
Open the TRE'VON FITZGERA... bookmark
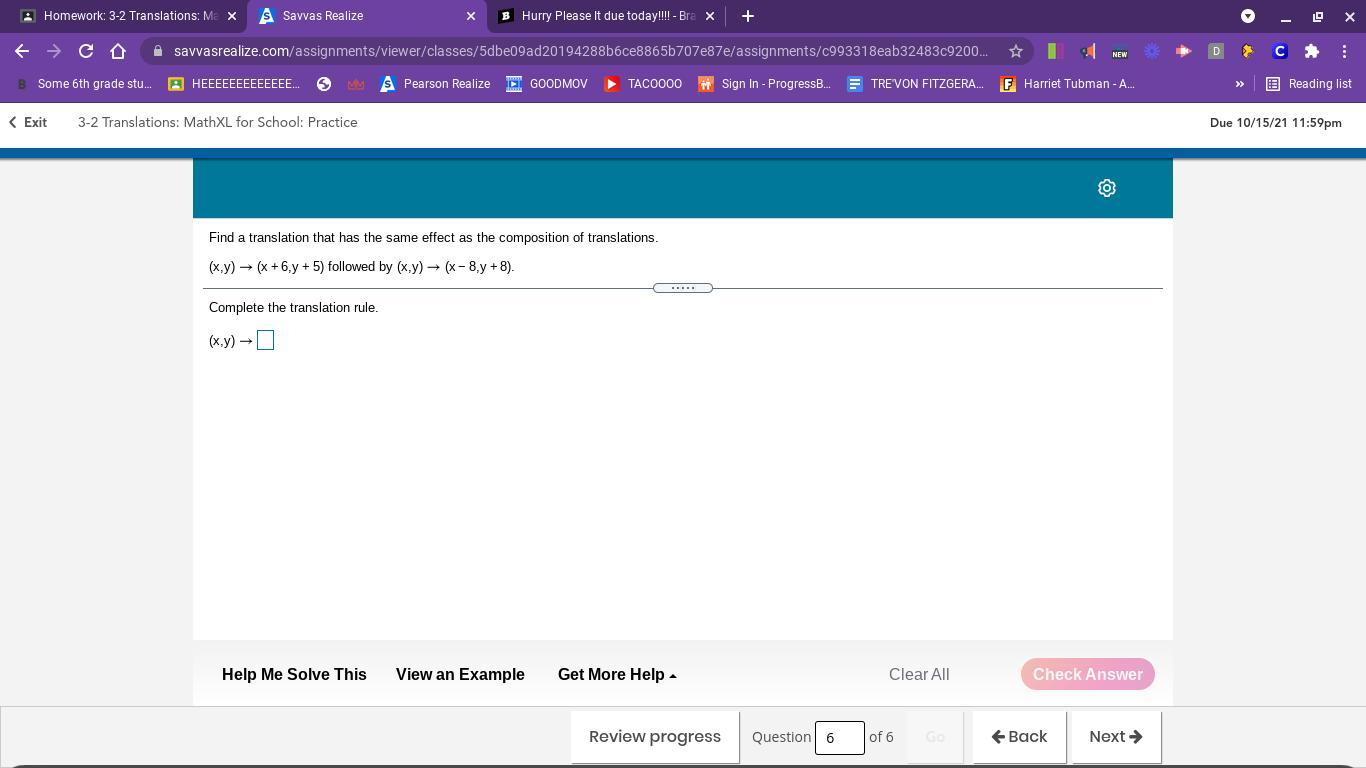915,84
